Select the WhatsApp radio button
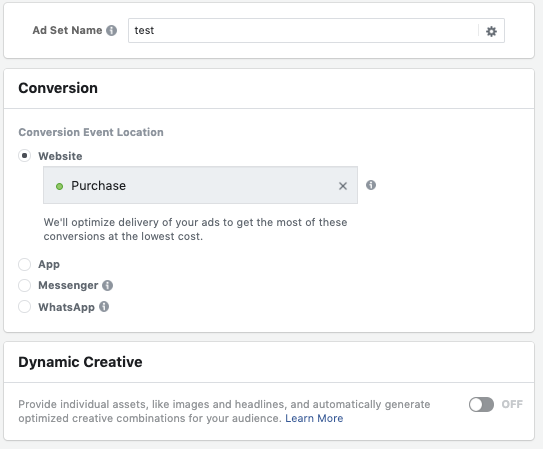Image resolution: width=543 pixels, height=449 pixels. click(x=25, y=307)
